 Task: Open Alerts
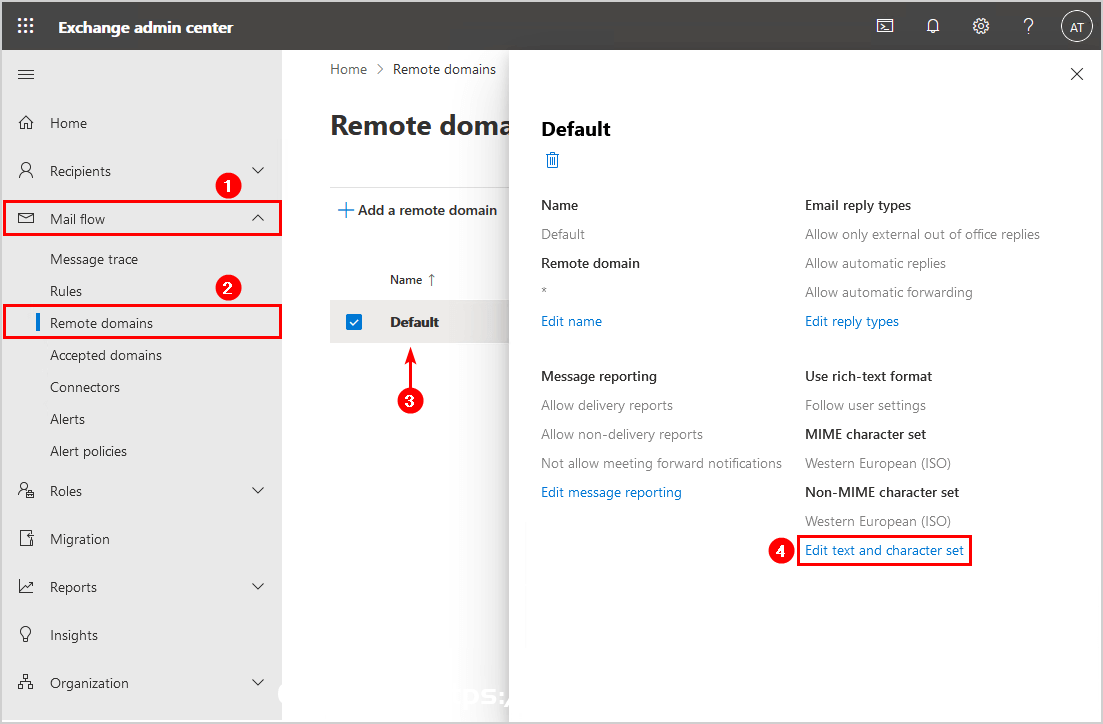coord(67,419)
